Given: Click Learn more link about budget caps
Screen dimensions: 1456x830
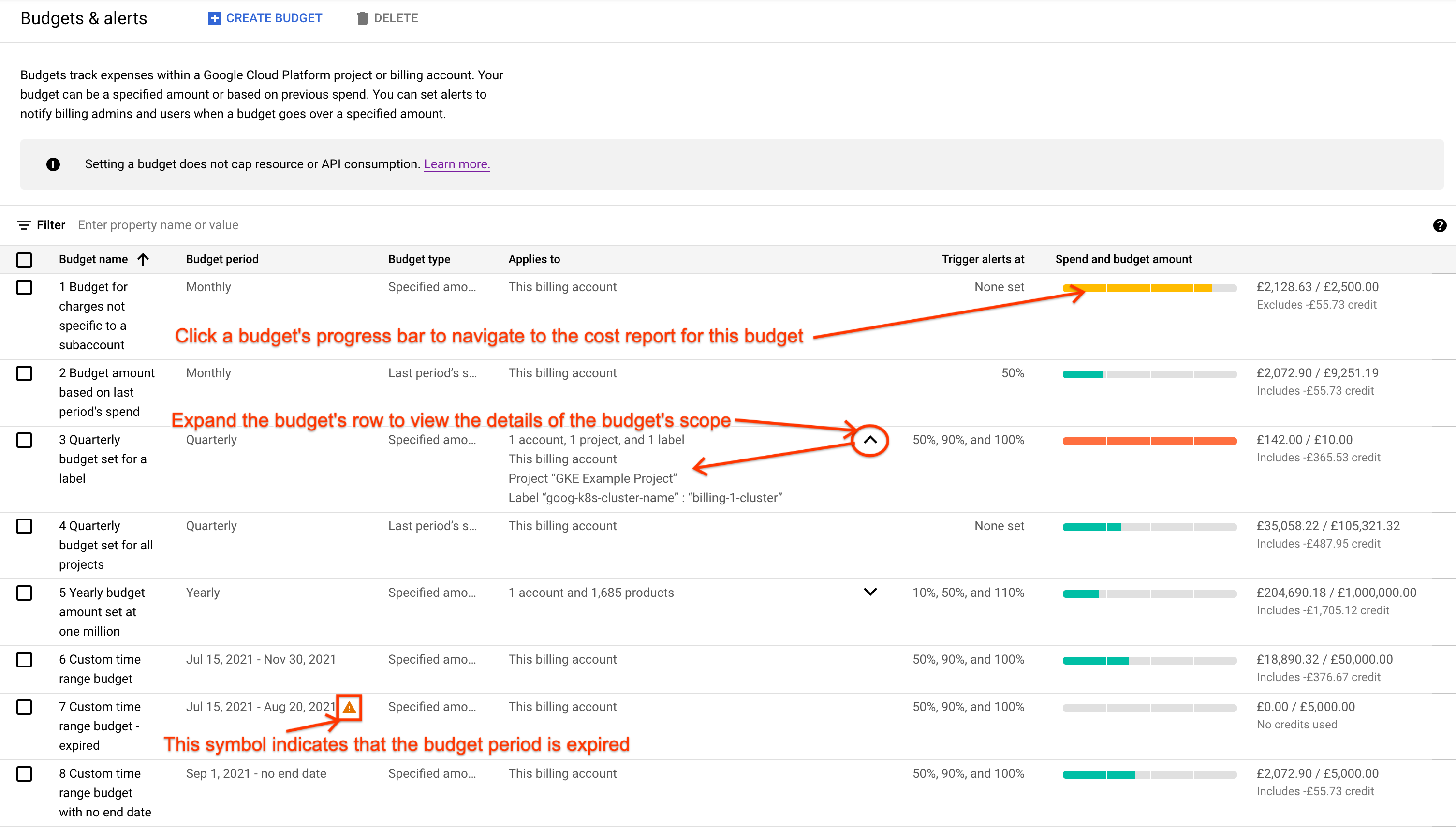Looking at the screenshot, I should point(456,164).
